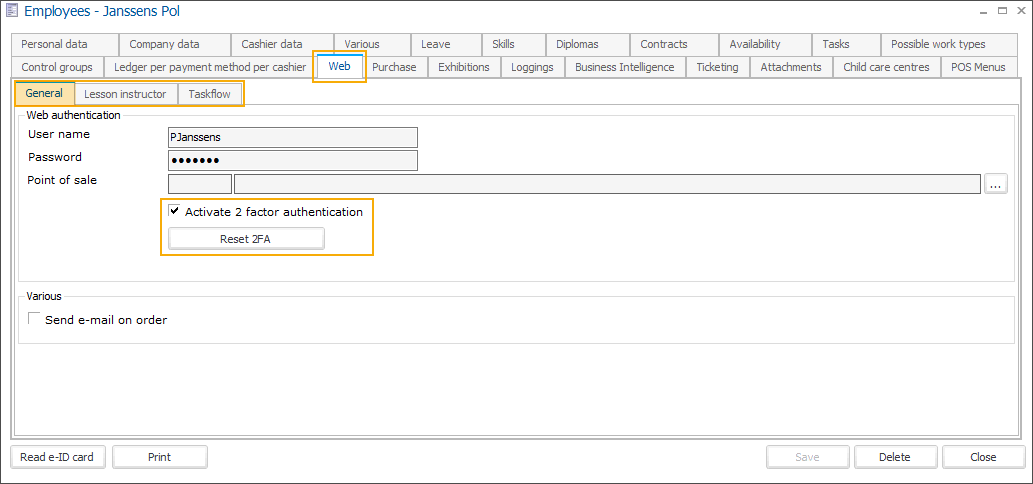Viewport: 1033px width, 484px height.
Task: Open the Taskflow sub-tab
Action: coord(209,94)
